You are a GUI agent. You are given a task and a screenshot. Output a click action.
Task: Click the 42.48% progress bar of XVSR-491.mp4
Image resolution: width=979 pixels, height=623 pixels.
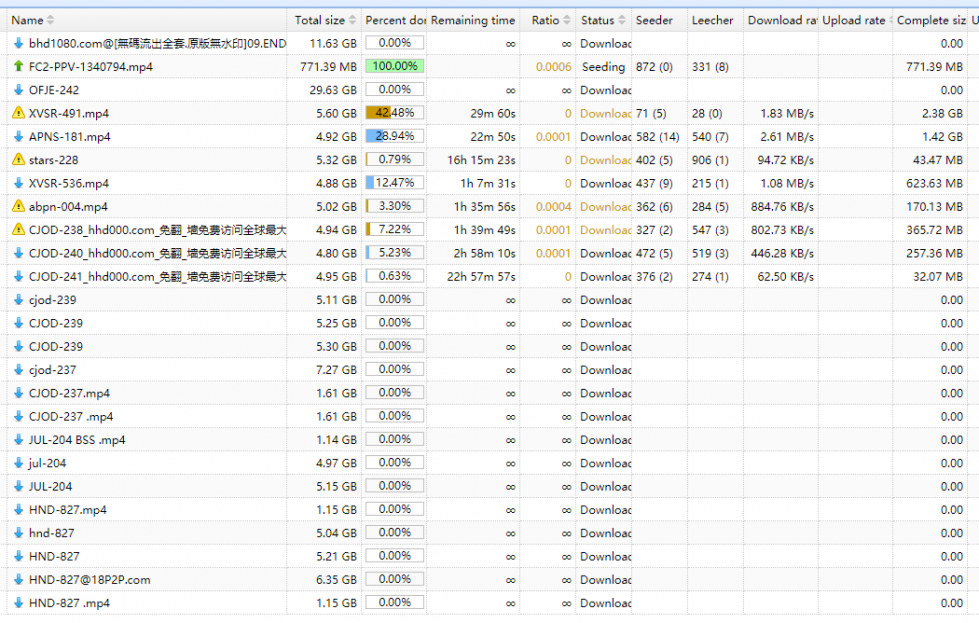tap(395, 113)
